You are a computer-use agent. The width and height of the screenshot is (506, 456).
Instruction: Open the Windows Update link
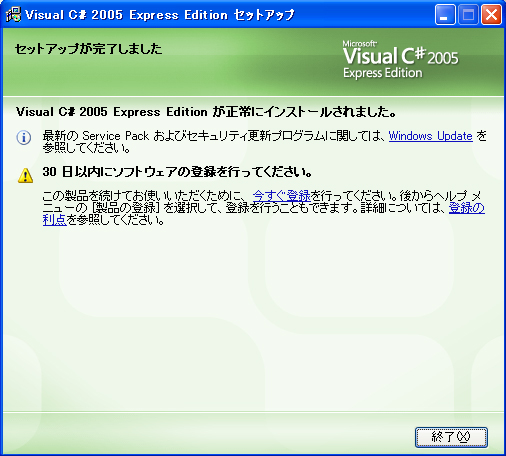(x=431, y=136)
